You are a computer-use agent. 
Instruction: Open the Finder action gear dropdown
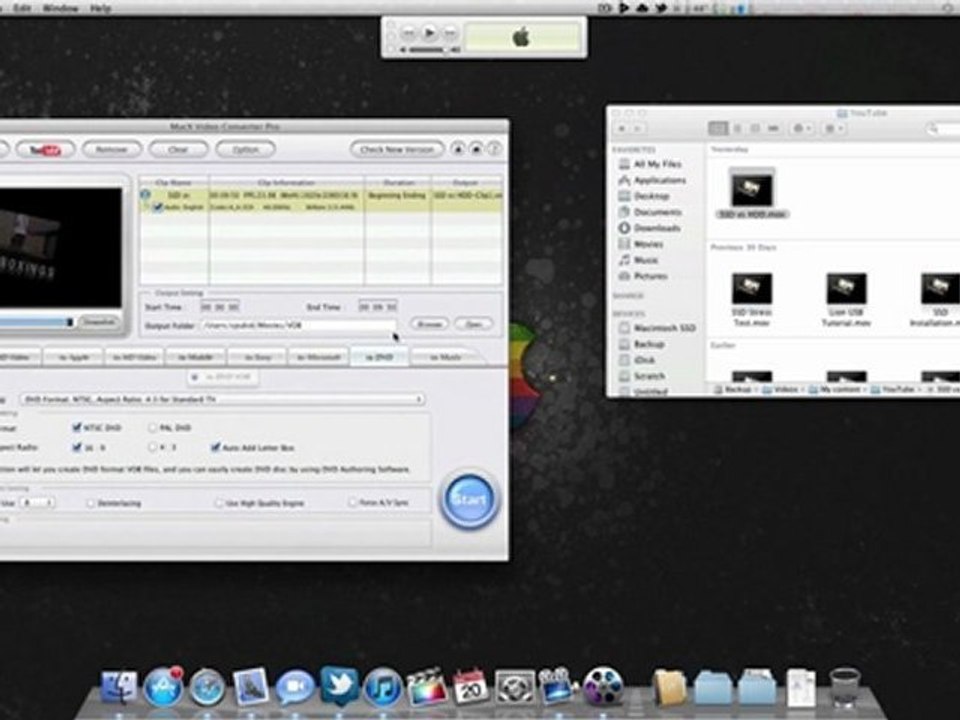[x=801, y=128]
